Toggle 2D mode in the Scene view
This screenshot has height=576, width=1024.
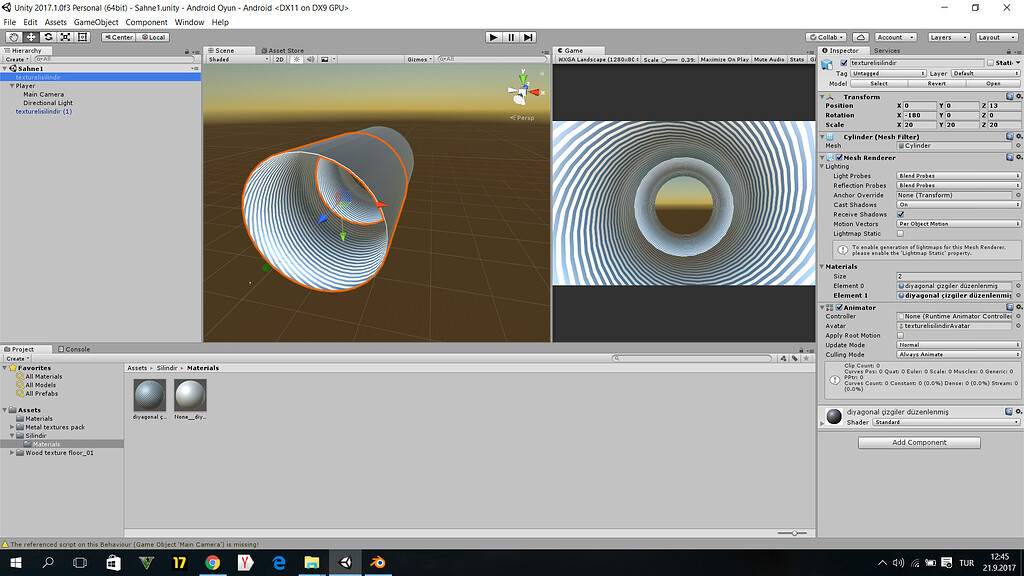279,58
